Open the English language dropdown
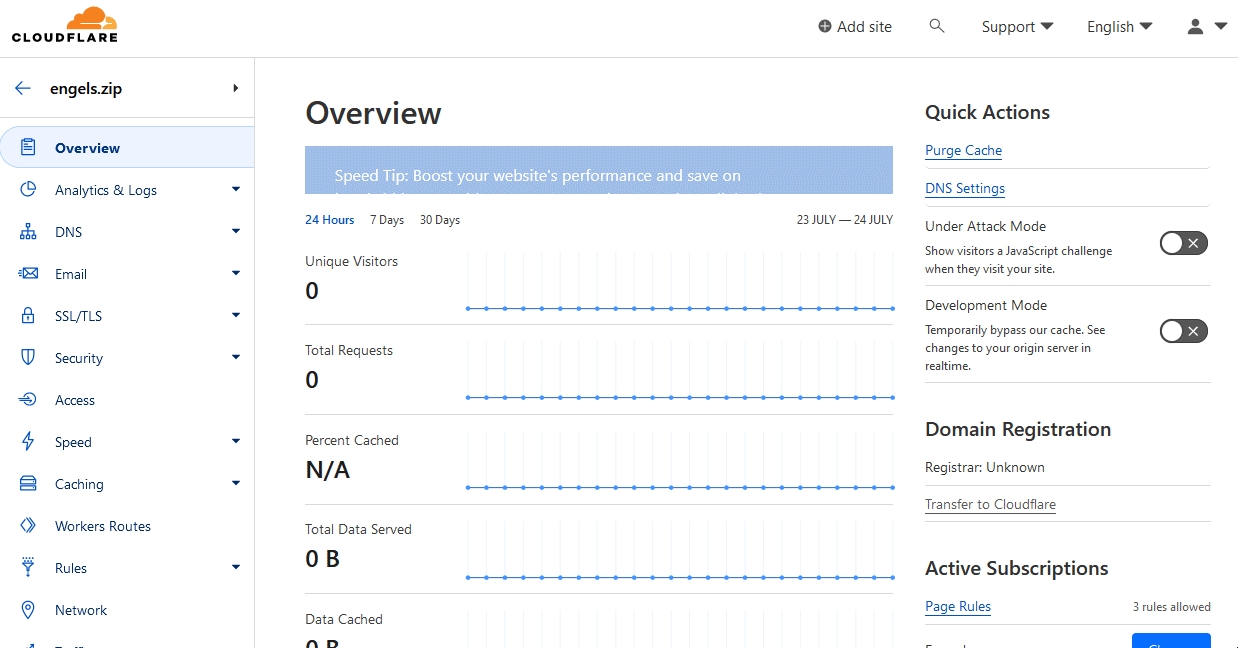1238x648 pixels. (x=1120, y=27)
